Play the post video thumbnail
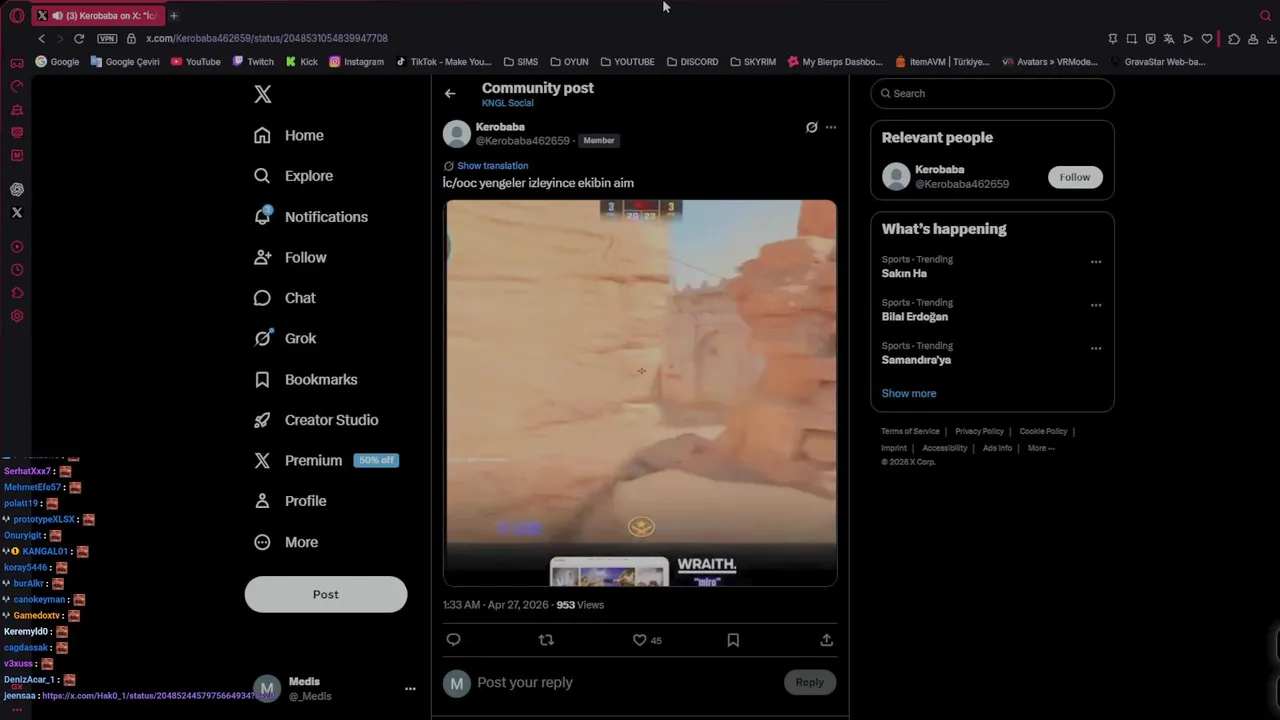 [640, 392]
